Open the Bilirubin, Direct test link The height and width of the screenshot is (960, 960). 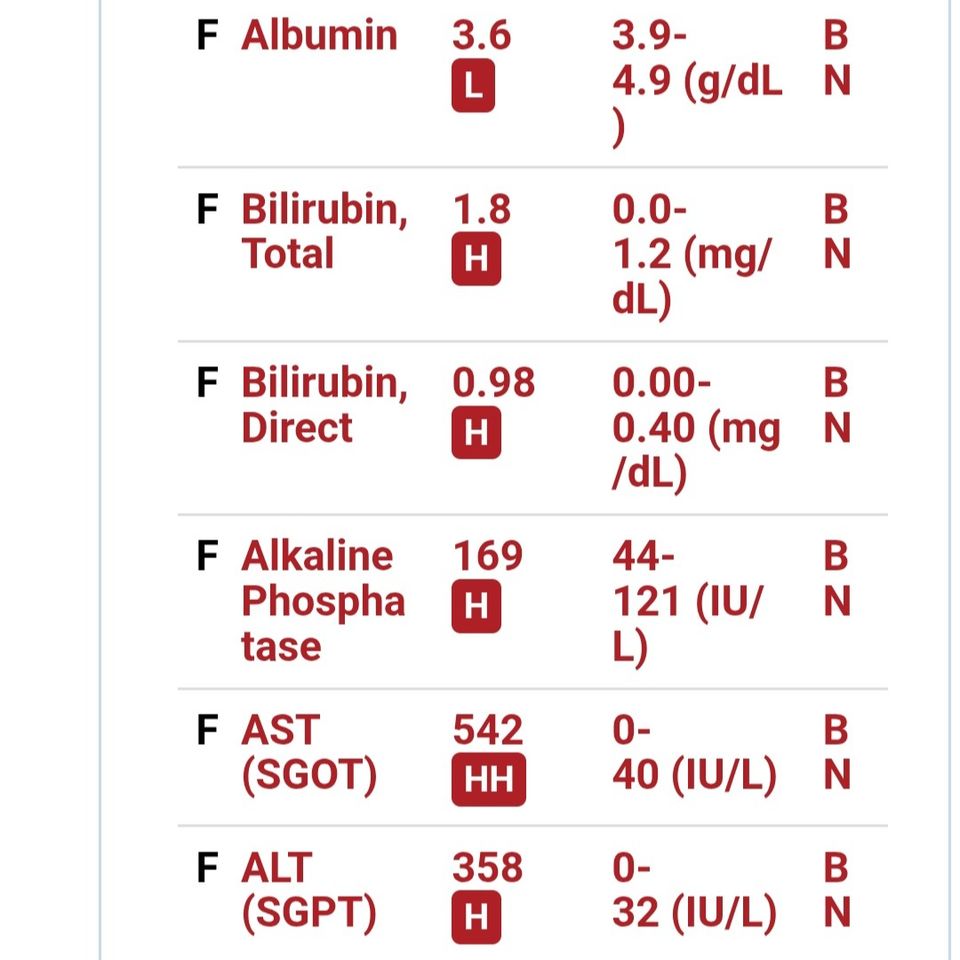324,405
